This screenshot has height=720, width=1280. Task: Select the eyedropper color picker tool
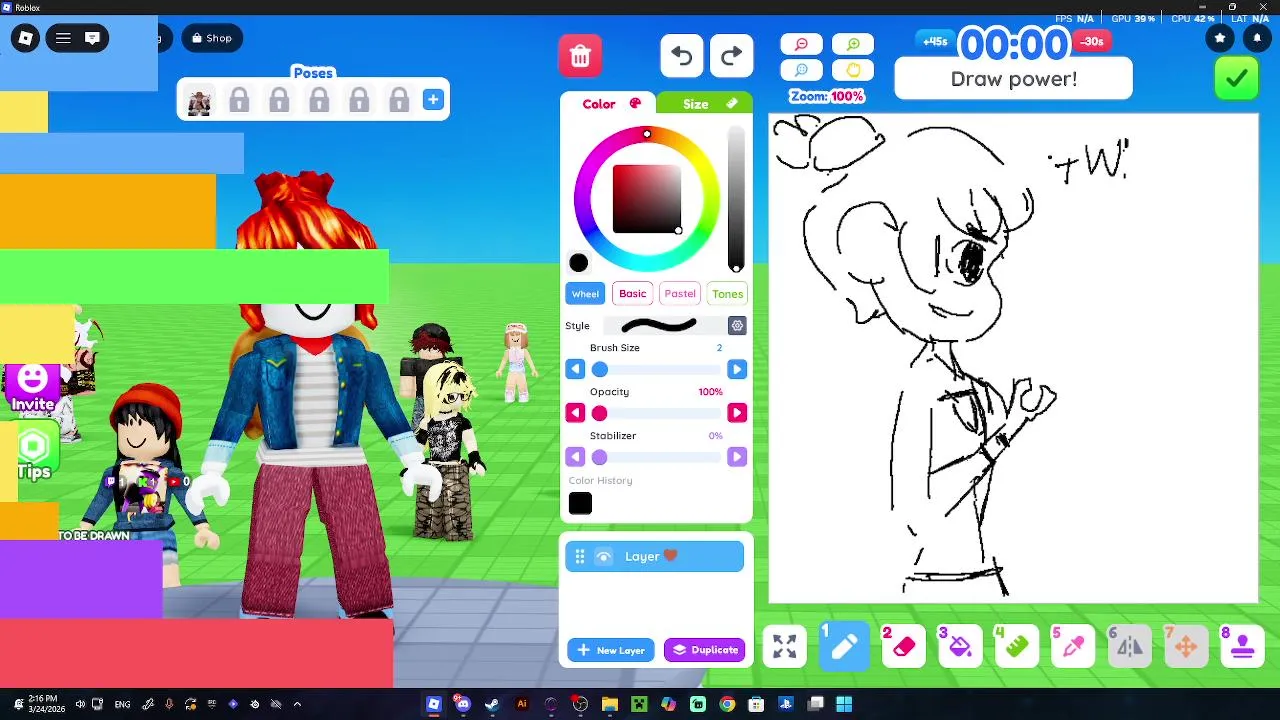coord(1074,647)
